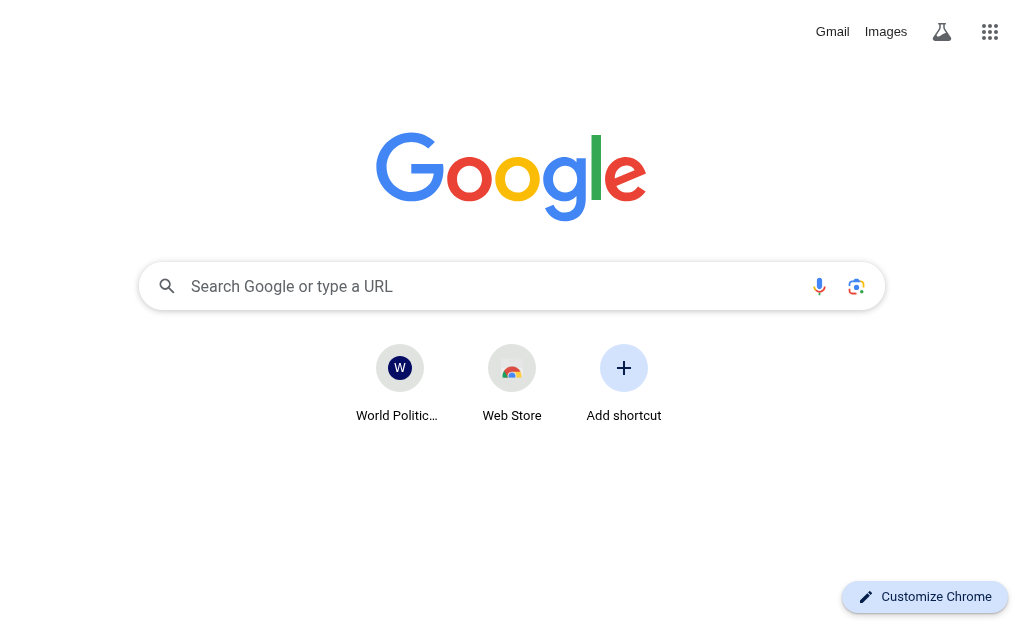This screenshot has height=629, width=1024.
Task: Go to Google Images link
Action: tap(886, 32)
